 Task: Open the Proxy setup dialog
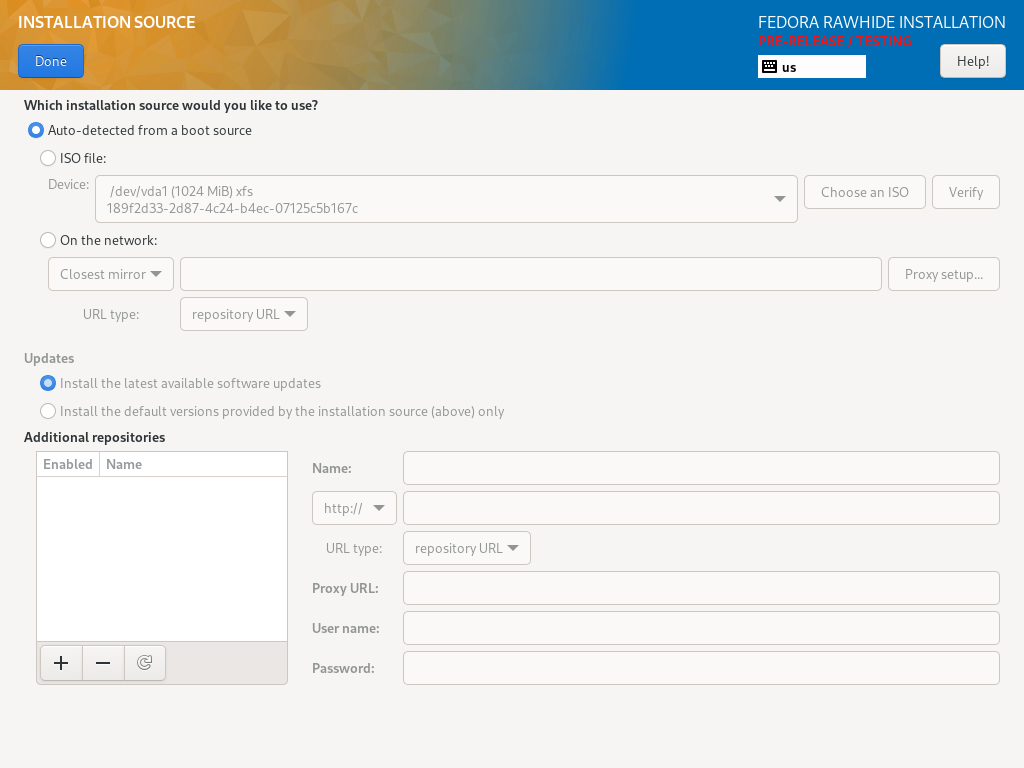point(943,273)
